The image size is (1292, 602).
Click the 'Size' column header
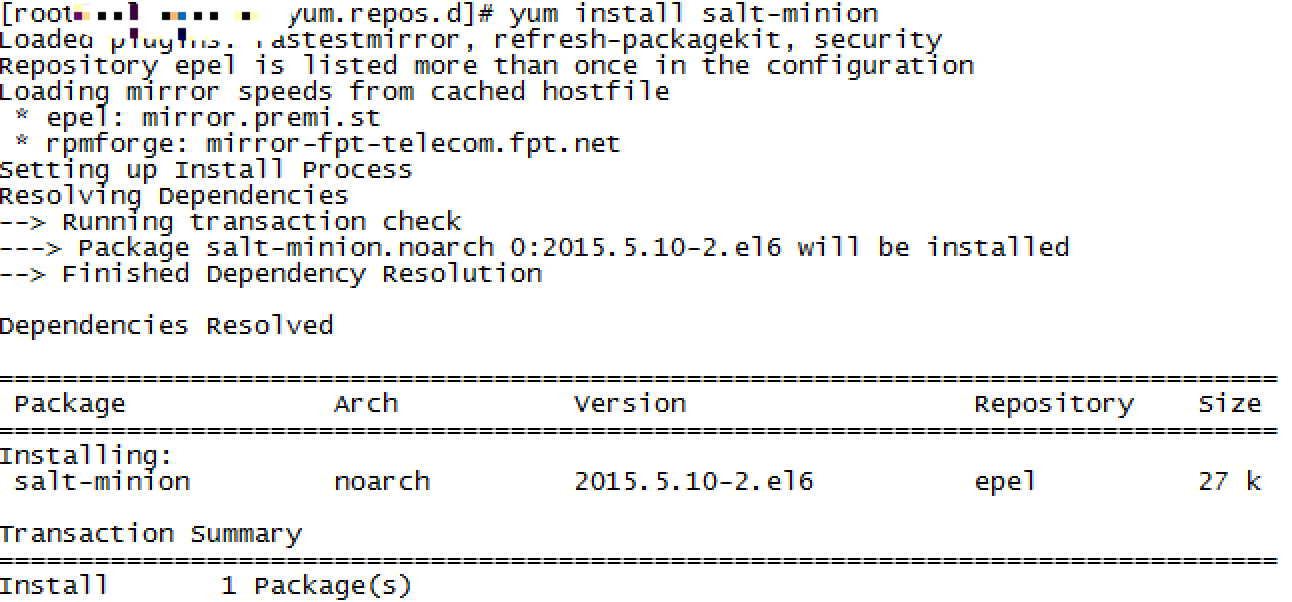coord(1230,405)
